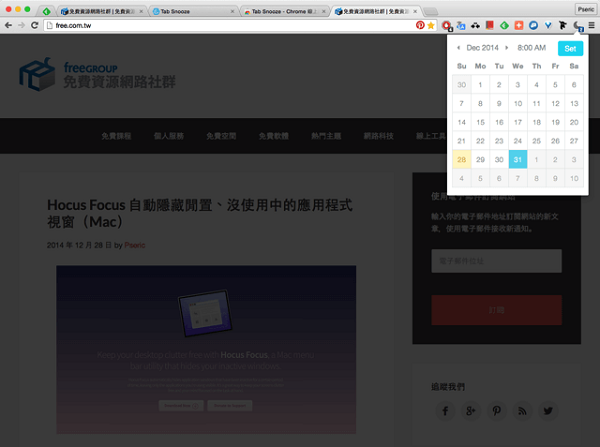Click the email address input field

click(496, 261)
